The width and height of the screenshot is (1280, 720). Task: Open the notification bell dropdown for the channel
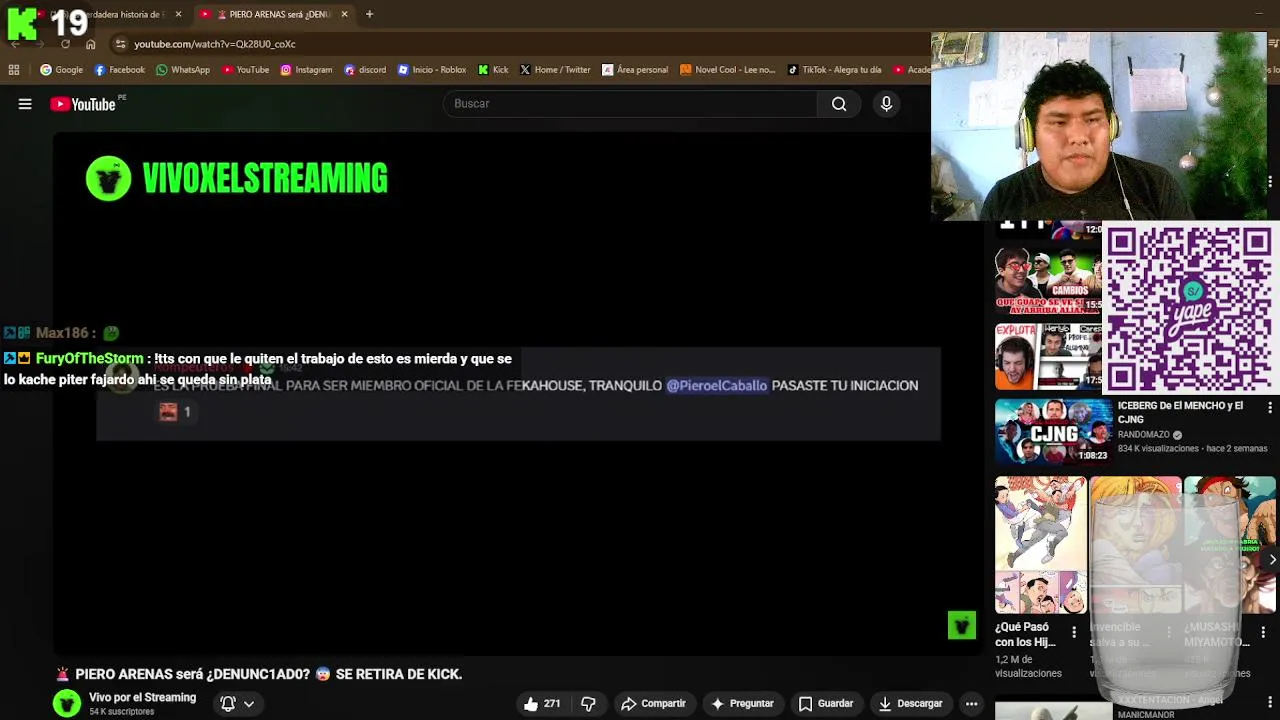tap(237, 704)
